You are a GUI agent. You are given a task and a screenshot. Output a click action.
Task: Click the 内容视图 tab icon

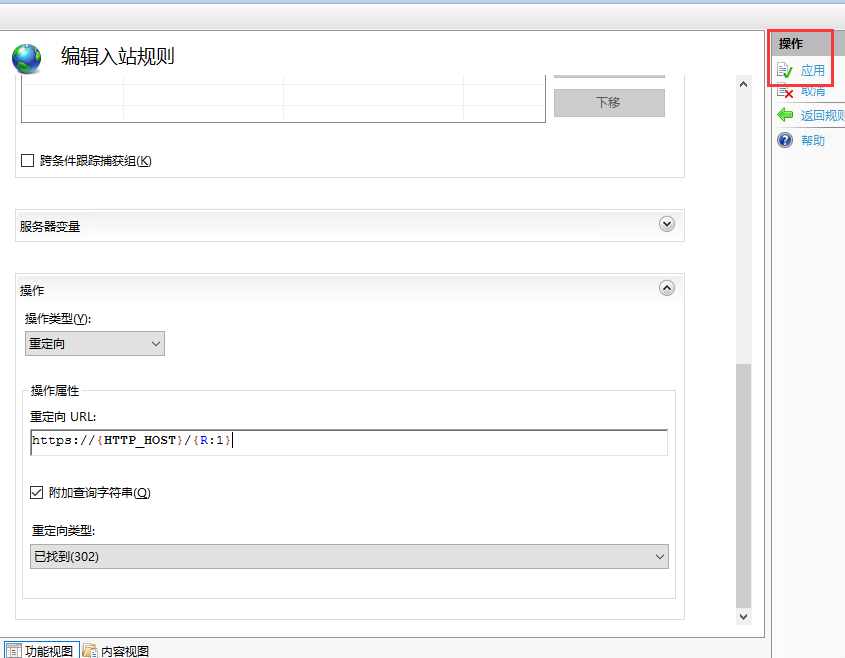pyautogui.click(x=89, y=650)
